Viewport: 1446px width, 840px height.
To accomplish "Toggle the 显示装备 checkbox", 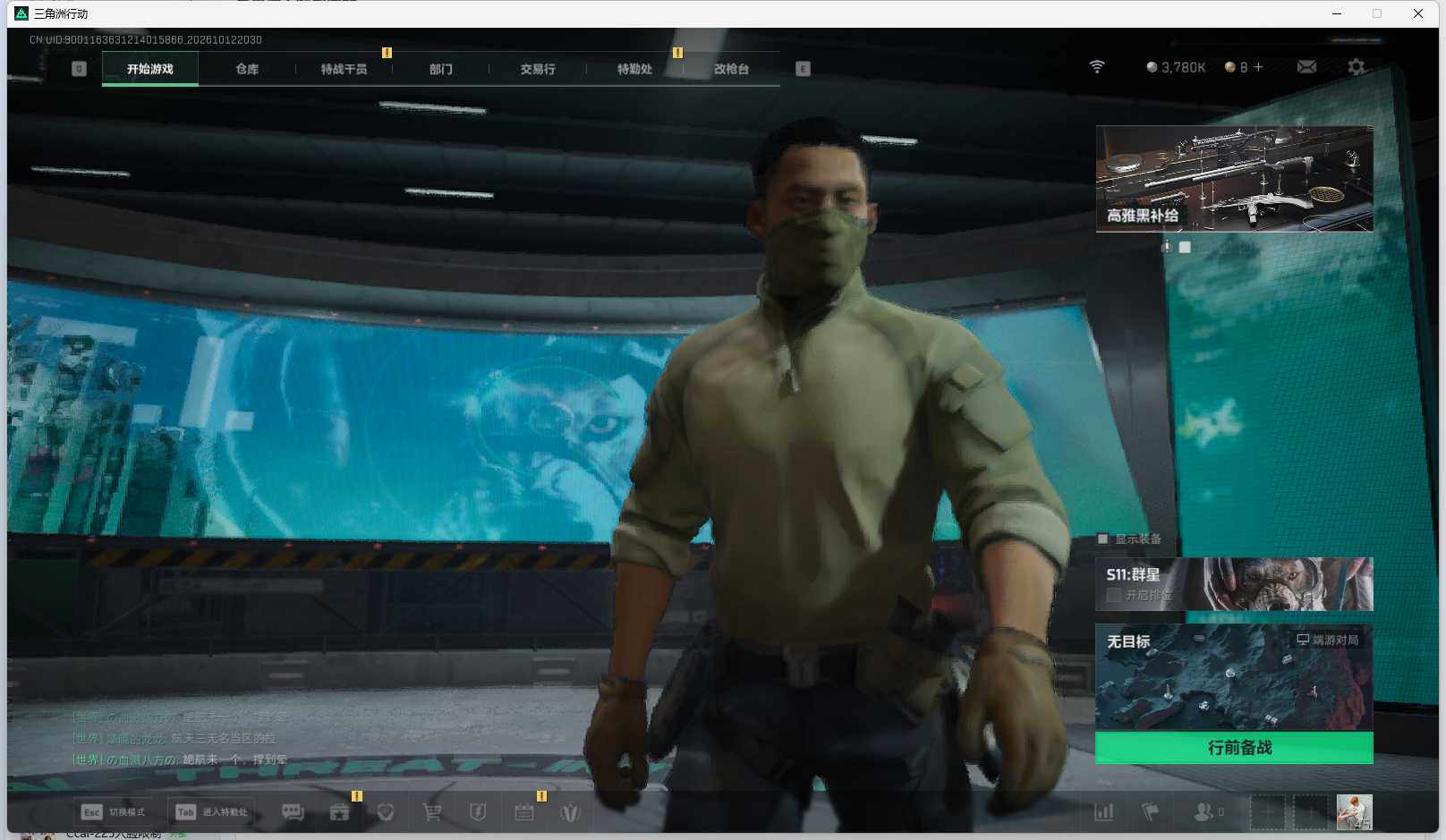I will point(1102,539).
